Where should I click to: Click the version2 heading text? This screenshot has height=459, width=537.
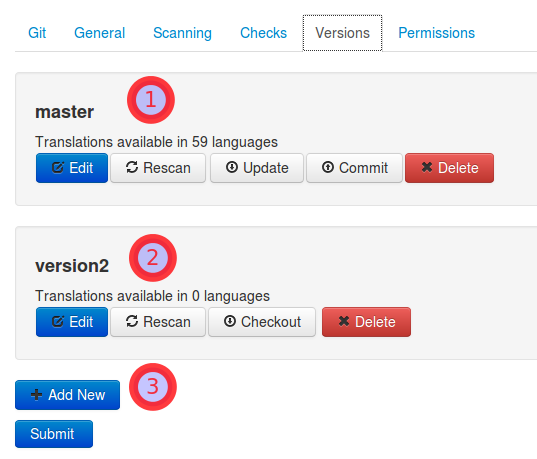pos(72,266)
